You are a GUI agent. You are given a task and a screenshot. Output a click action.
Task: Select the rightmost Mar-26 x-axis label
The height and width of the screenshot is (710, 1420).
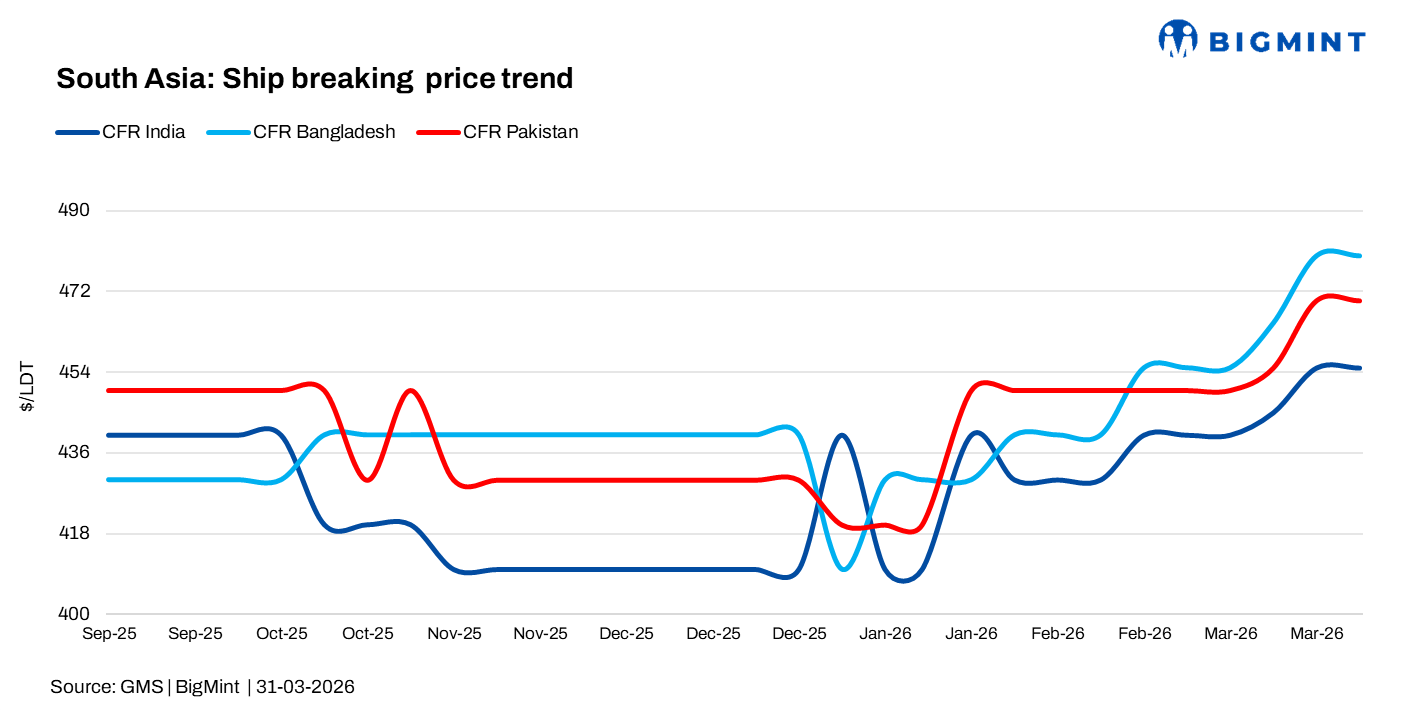click(x=1317, y=634)
